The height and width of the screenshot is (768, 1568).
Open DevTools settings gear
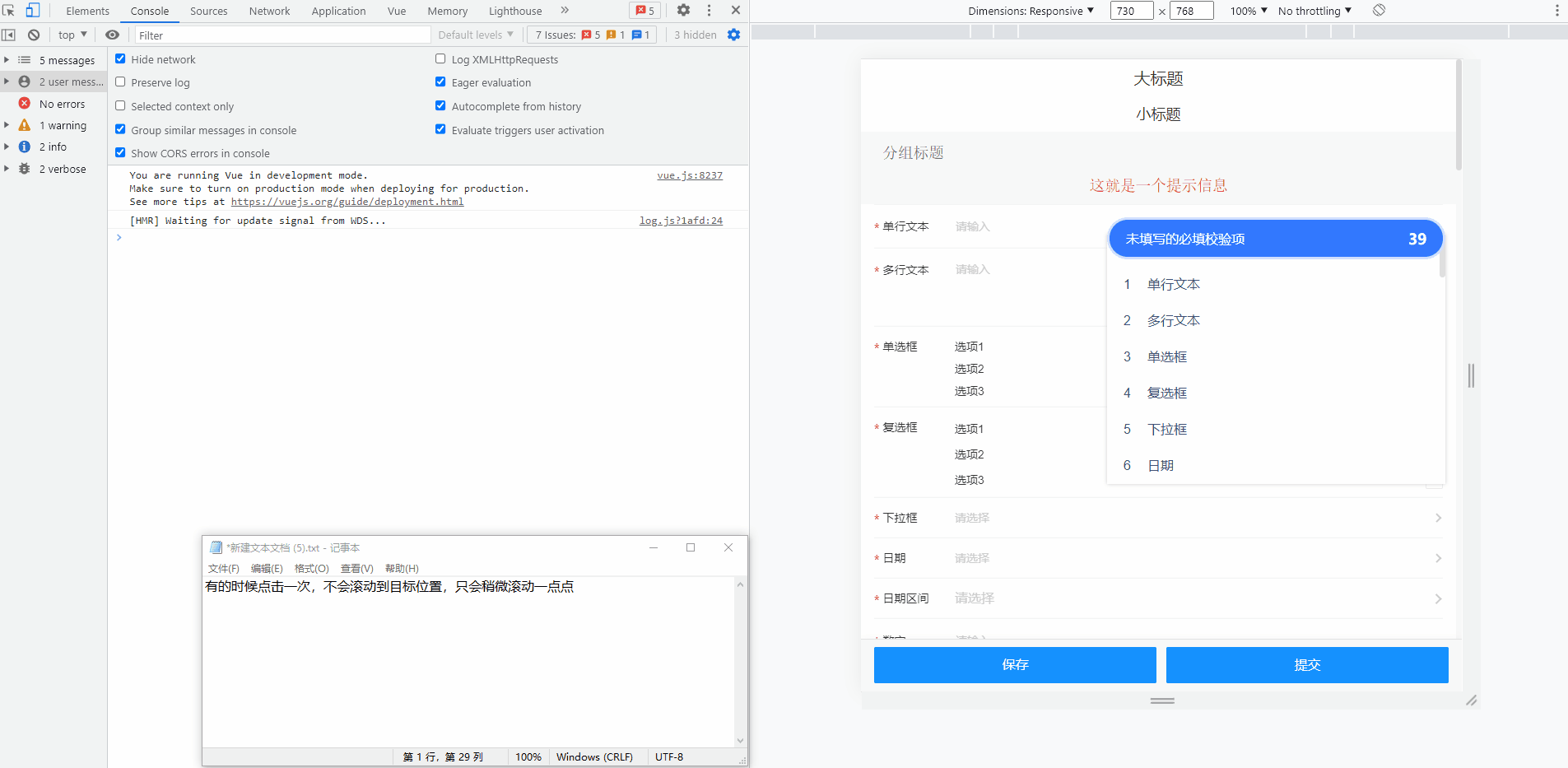coord(683,11)
